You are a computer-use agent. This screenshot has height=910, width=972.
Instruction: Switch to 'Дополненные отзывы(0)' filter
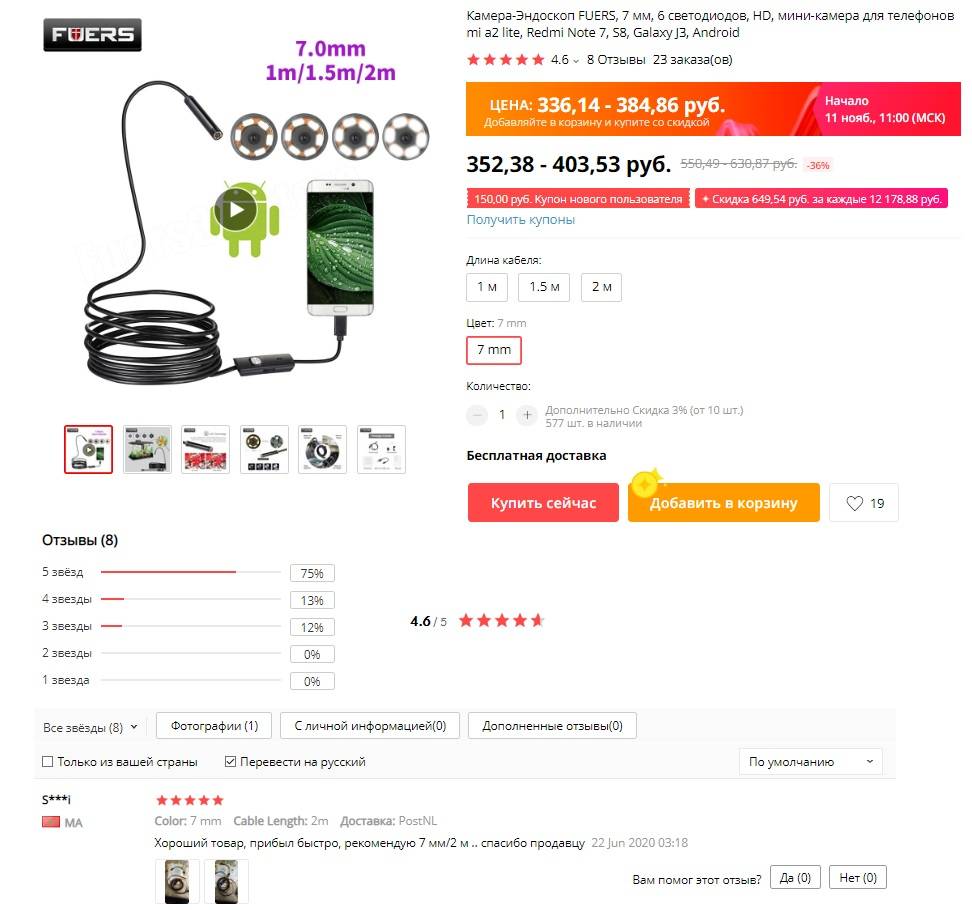coord(552,726)
